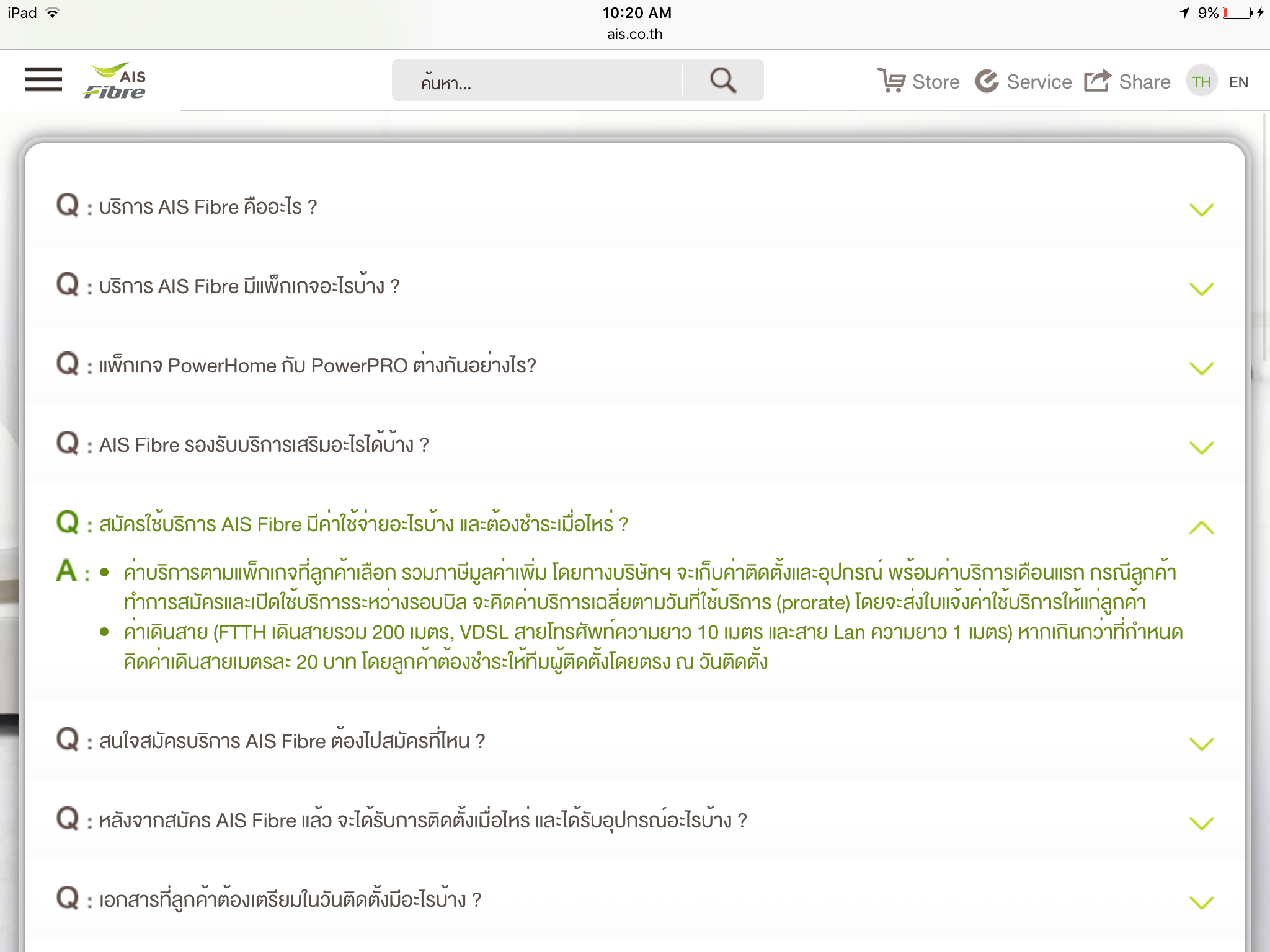This screenshot has height=952, width=1270.
Task: Expand chevron for เอกสารที่ลูกค้าต้องเตรียม question
Action: coord(1202,902)
